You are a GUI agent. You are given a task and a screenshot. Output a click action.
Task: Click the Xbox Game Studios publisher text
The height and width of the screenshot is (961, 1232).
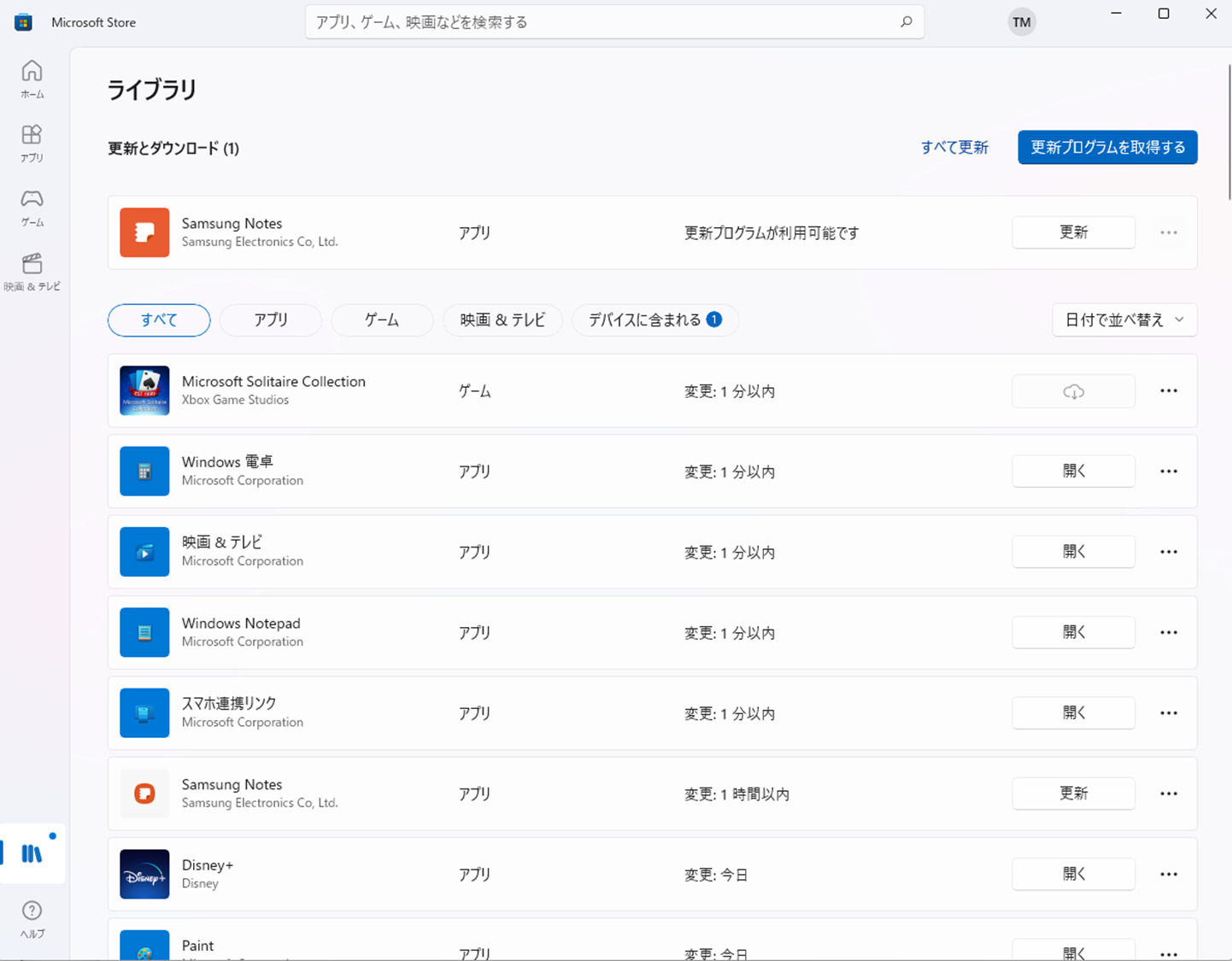235,400
